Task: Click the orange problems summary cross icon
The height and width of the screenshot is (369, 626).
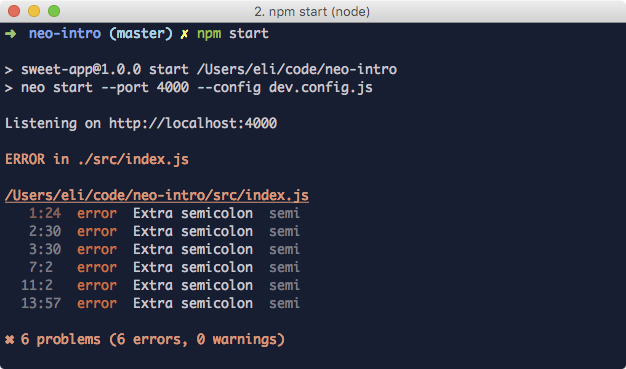Action: pyautogui.click(x=9, y=340)
